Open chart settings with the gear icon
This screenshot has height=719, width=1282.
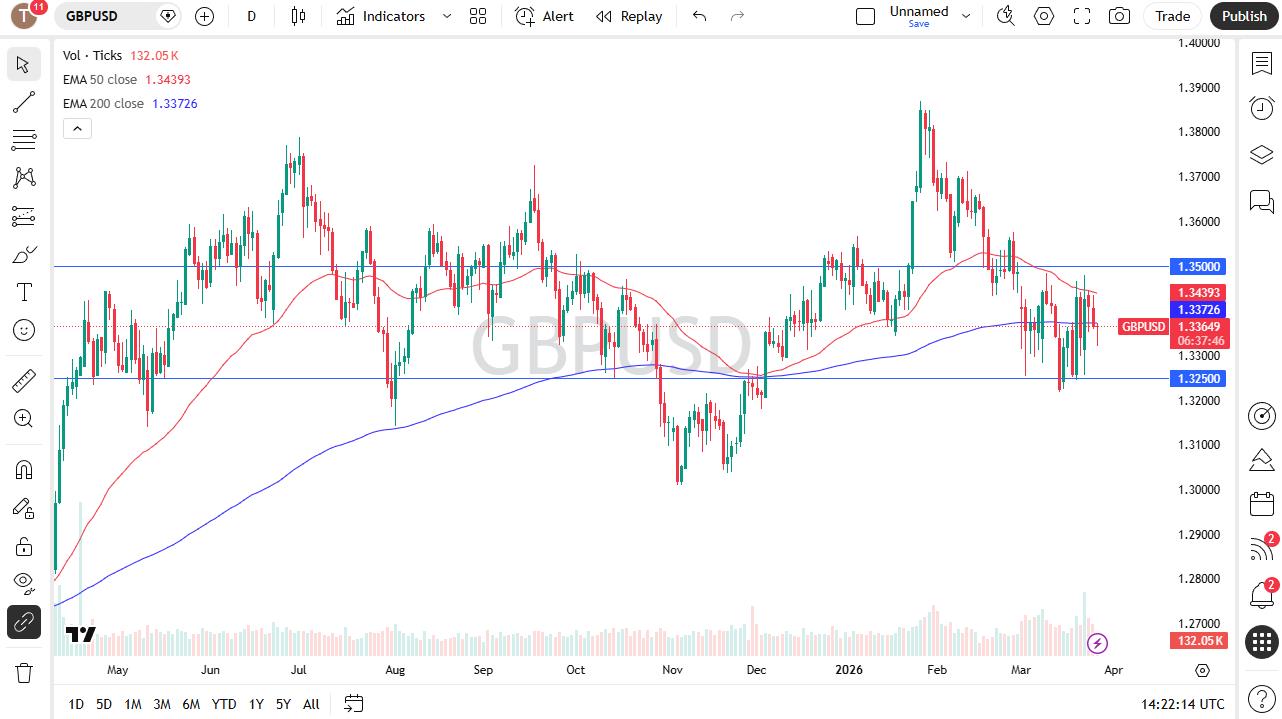tap(1043, 16)
